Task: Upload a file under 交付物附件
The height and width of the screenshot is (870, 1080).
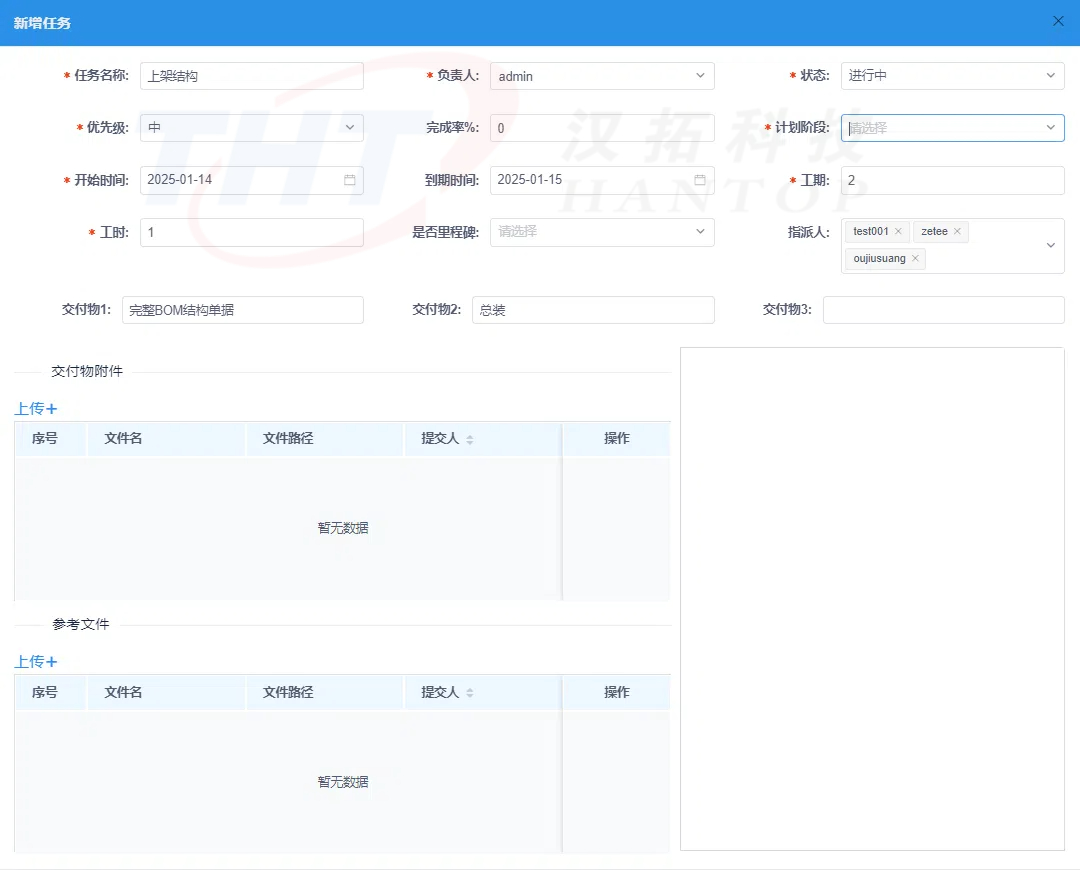Action: click(36, 409)
